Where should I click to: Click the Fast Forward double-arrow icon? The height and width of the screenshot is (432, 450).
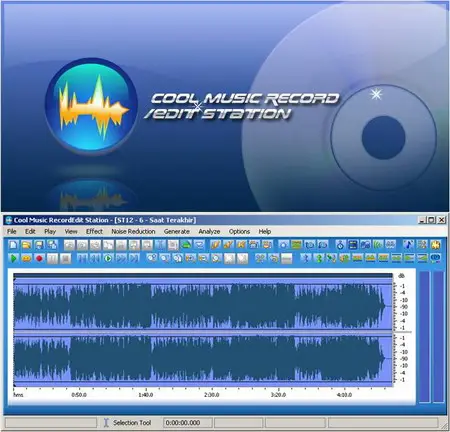click(x=121, y=258)
